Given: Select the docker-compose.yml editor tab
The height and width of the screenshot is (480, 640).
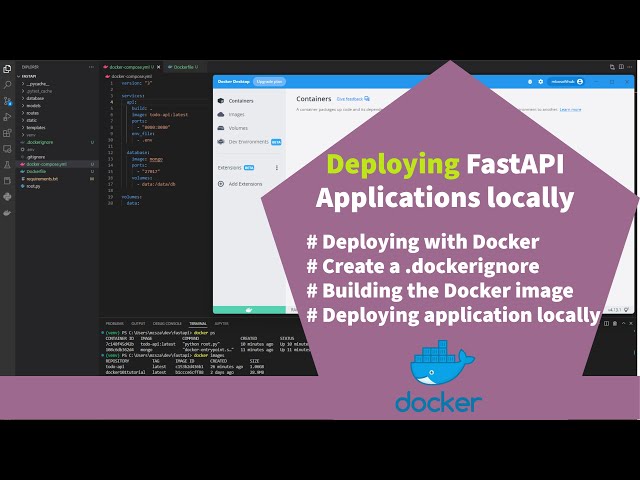Looking at the screenshot, I should coord(129,67).
